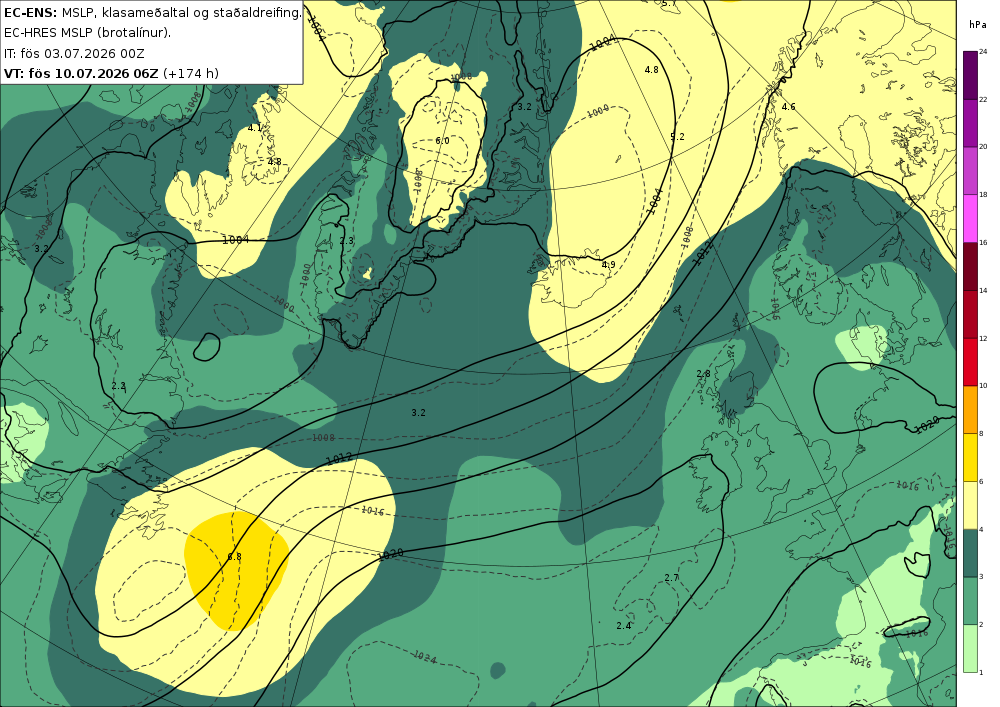
Task: Click the 1020 isobar label near Scandinavia
Action: pyautogui.click(x=927, y=425)
